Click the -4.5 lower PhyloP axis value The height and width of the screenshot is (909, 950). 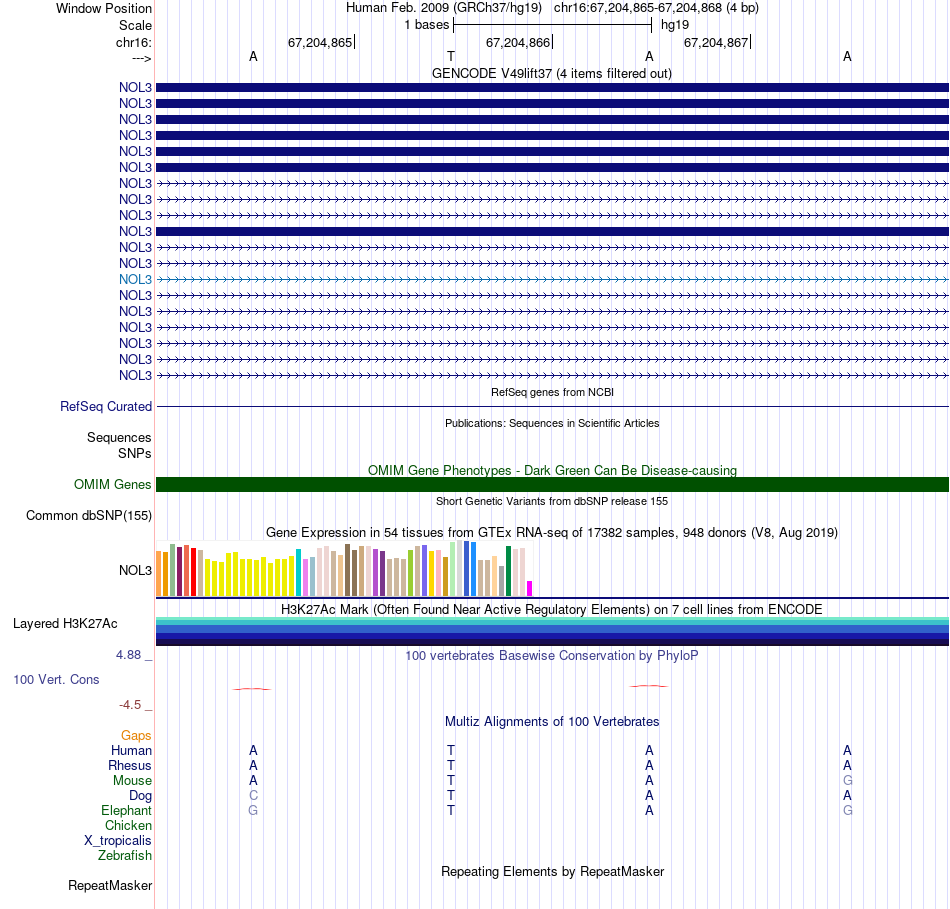click(x=130, y=705)
